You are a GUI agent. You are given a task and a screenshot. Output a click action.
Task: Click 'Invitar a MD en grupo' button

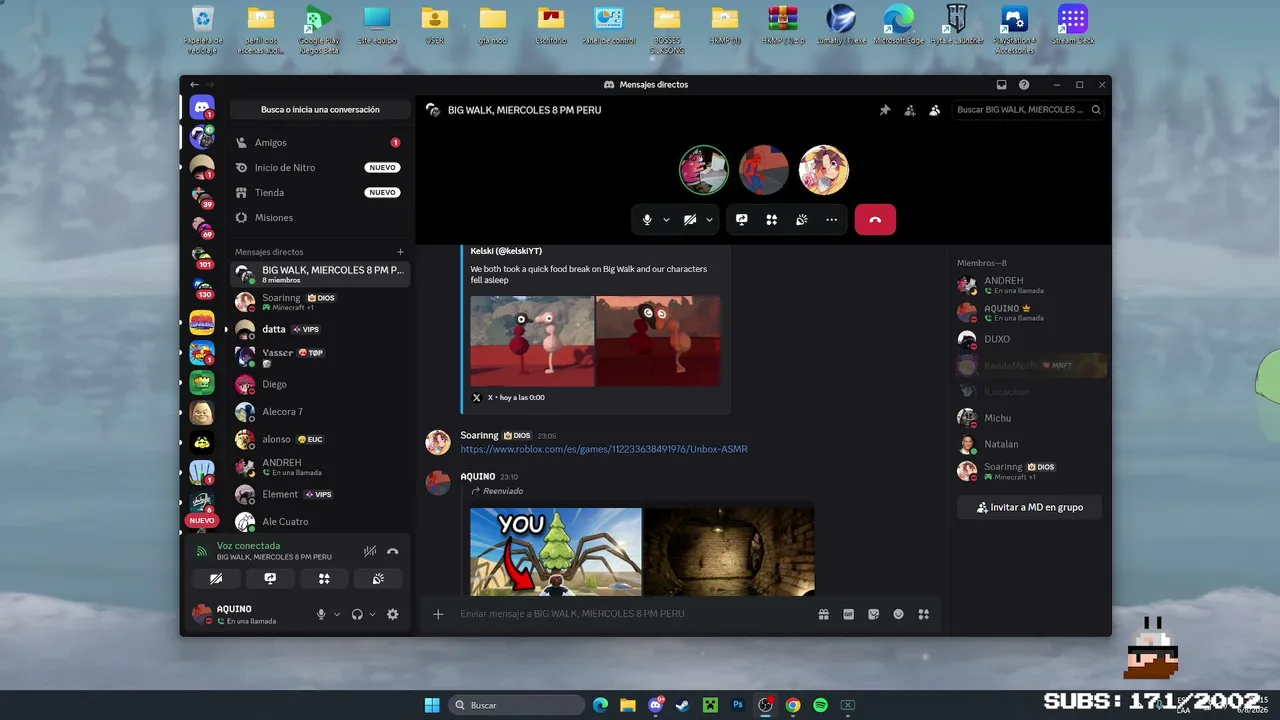click(x=1029, y=507)
